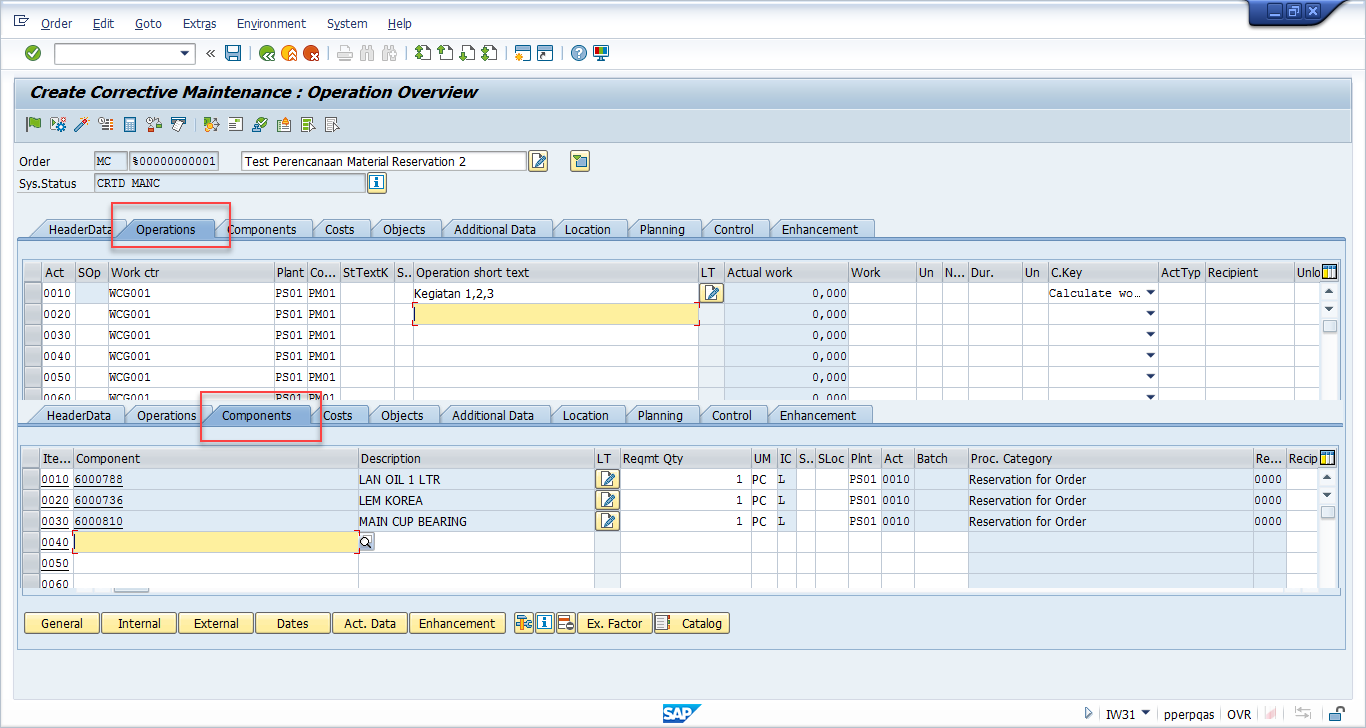
Task: Go back using the green arrow icon
Action: [267, 53]
